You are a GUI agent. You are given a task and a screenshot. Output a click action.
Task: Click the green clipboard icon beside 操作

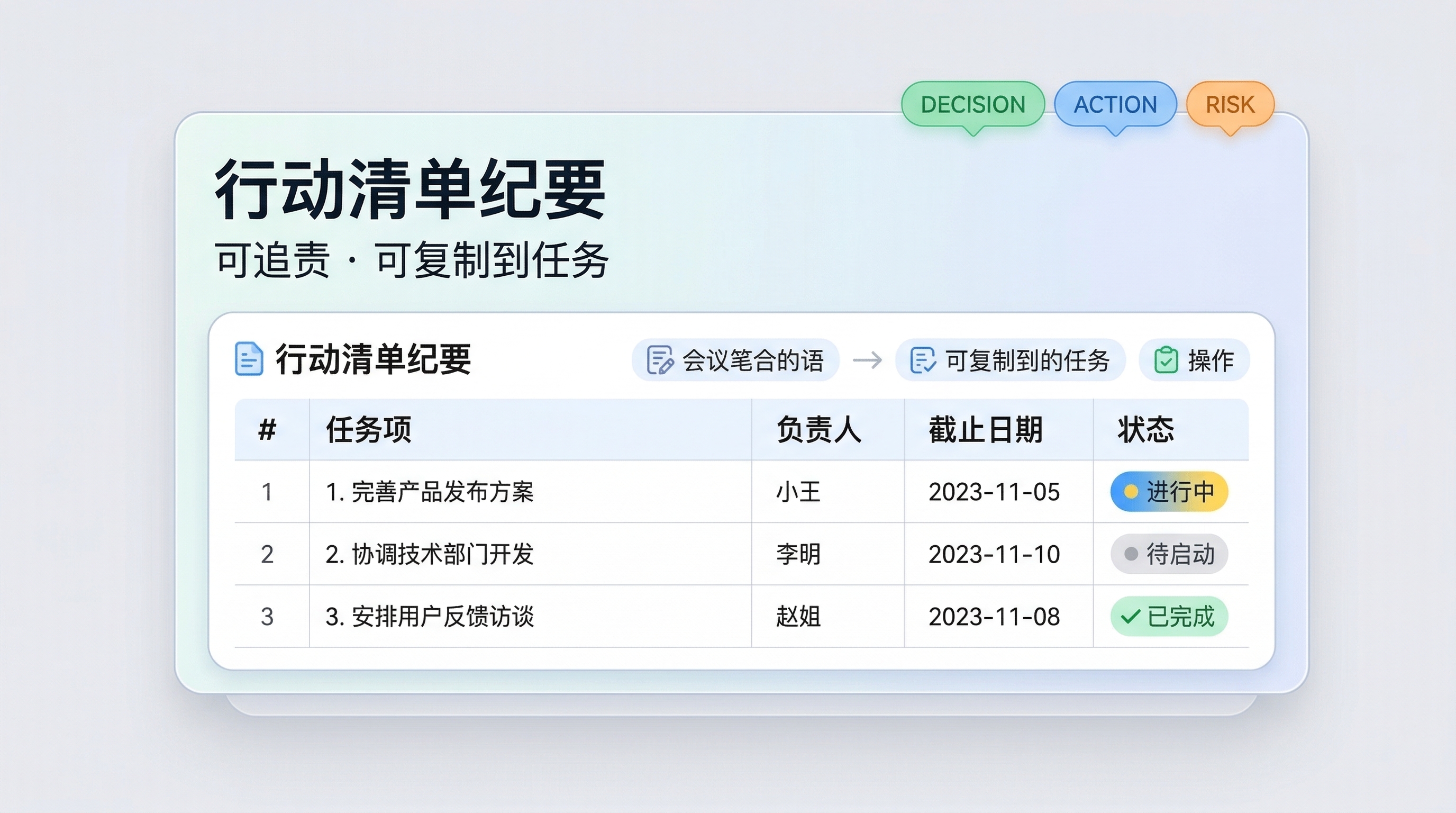(x=1166, y=360)
